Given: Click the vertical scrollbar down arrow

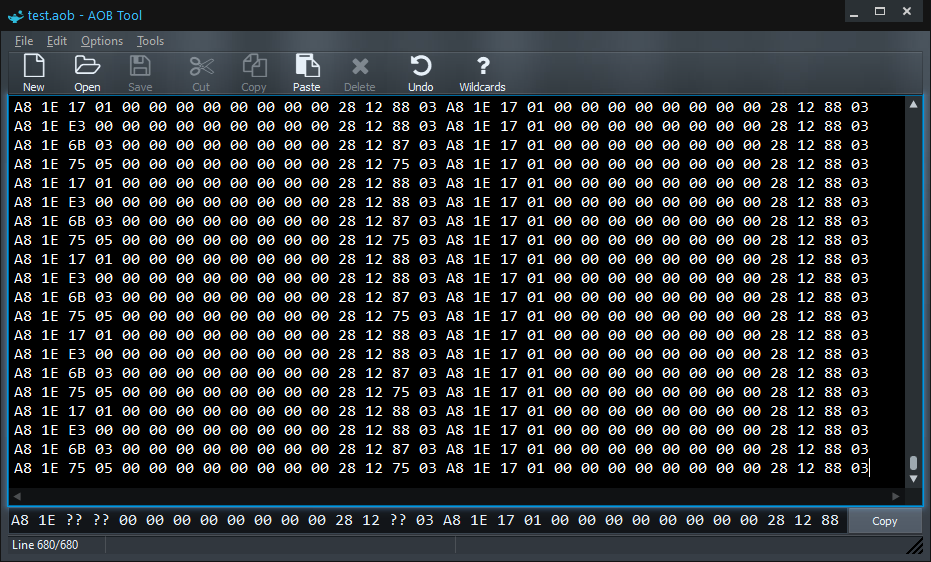Looking at the screenshot, I should pos(913,480).
